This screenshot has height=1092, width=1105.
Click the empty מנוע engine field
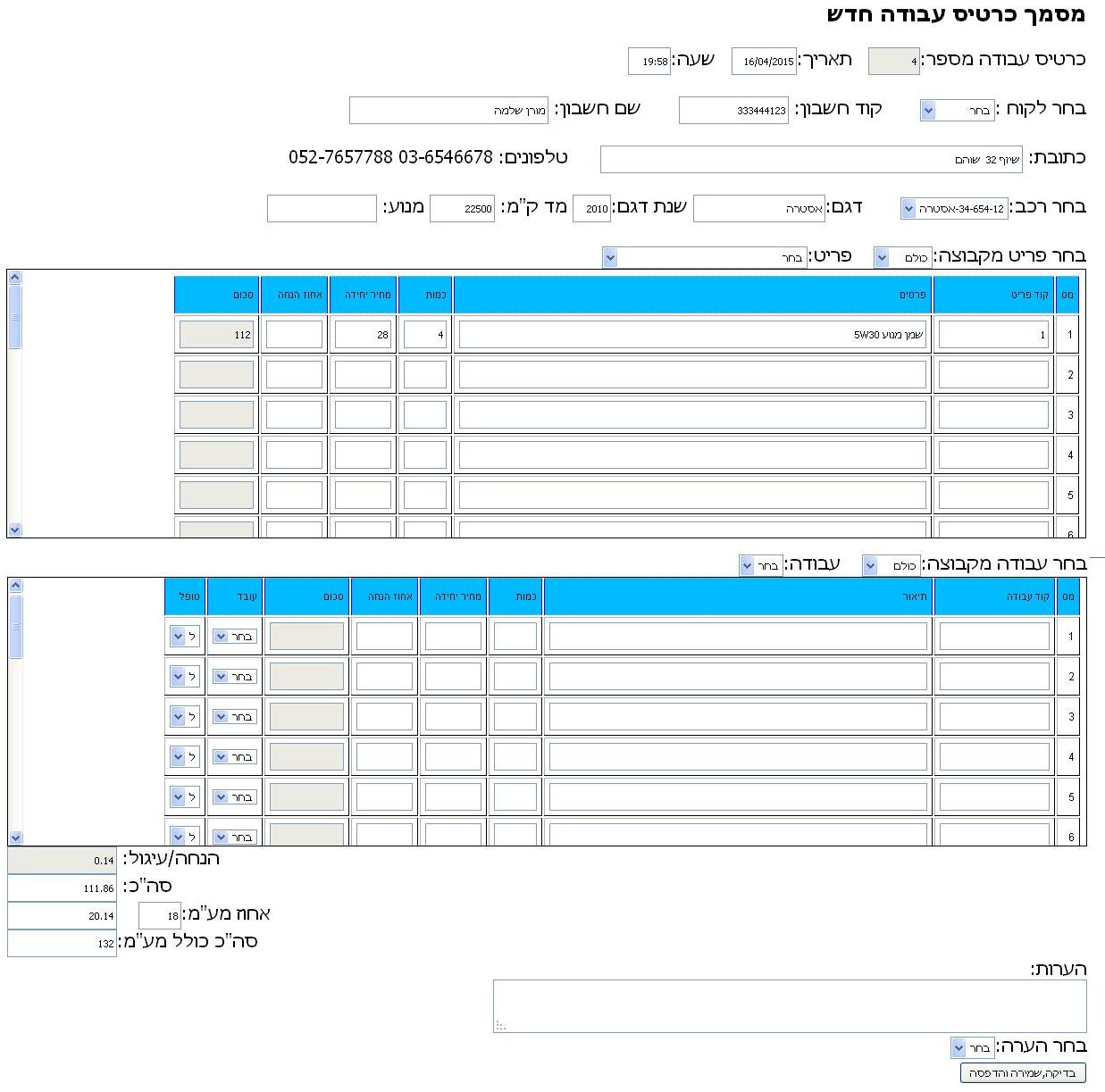(x=322, y=209)
